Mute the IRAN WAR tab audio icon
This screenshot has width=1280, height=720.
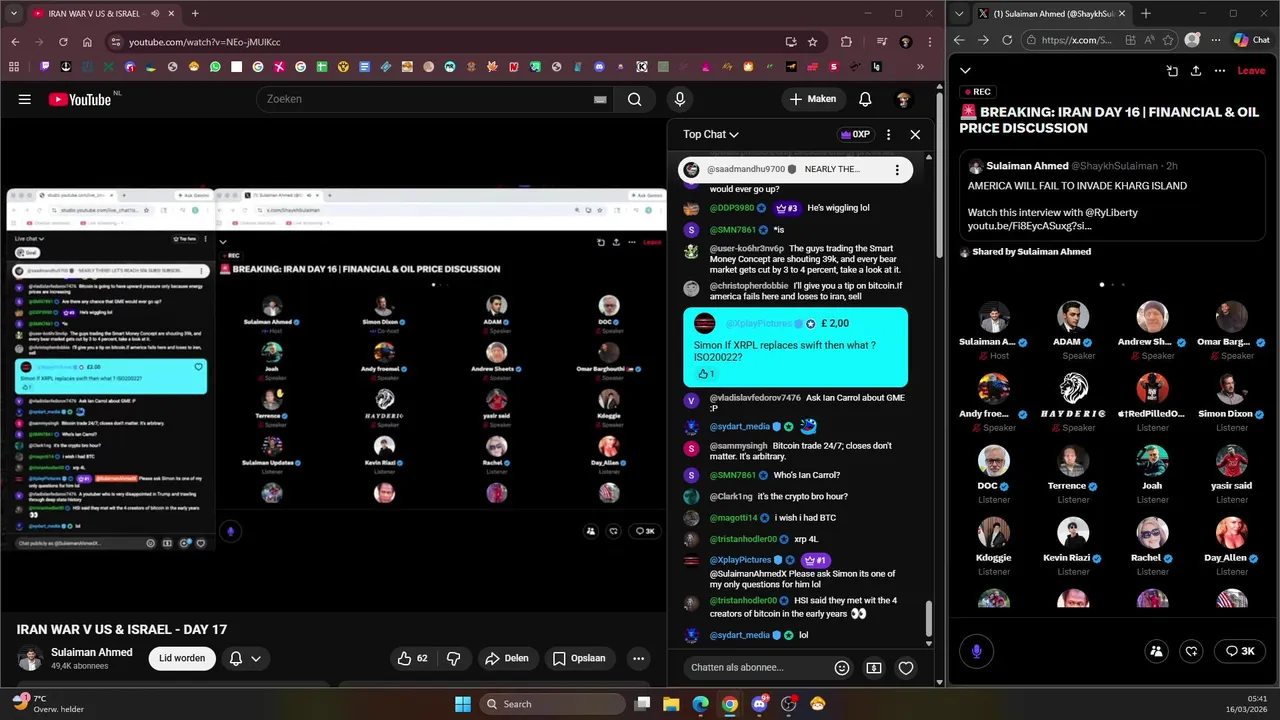coord(155,14)
